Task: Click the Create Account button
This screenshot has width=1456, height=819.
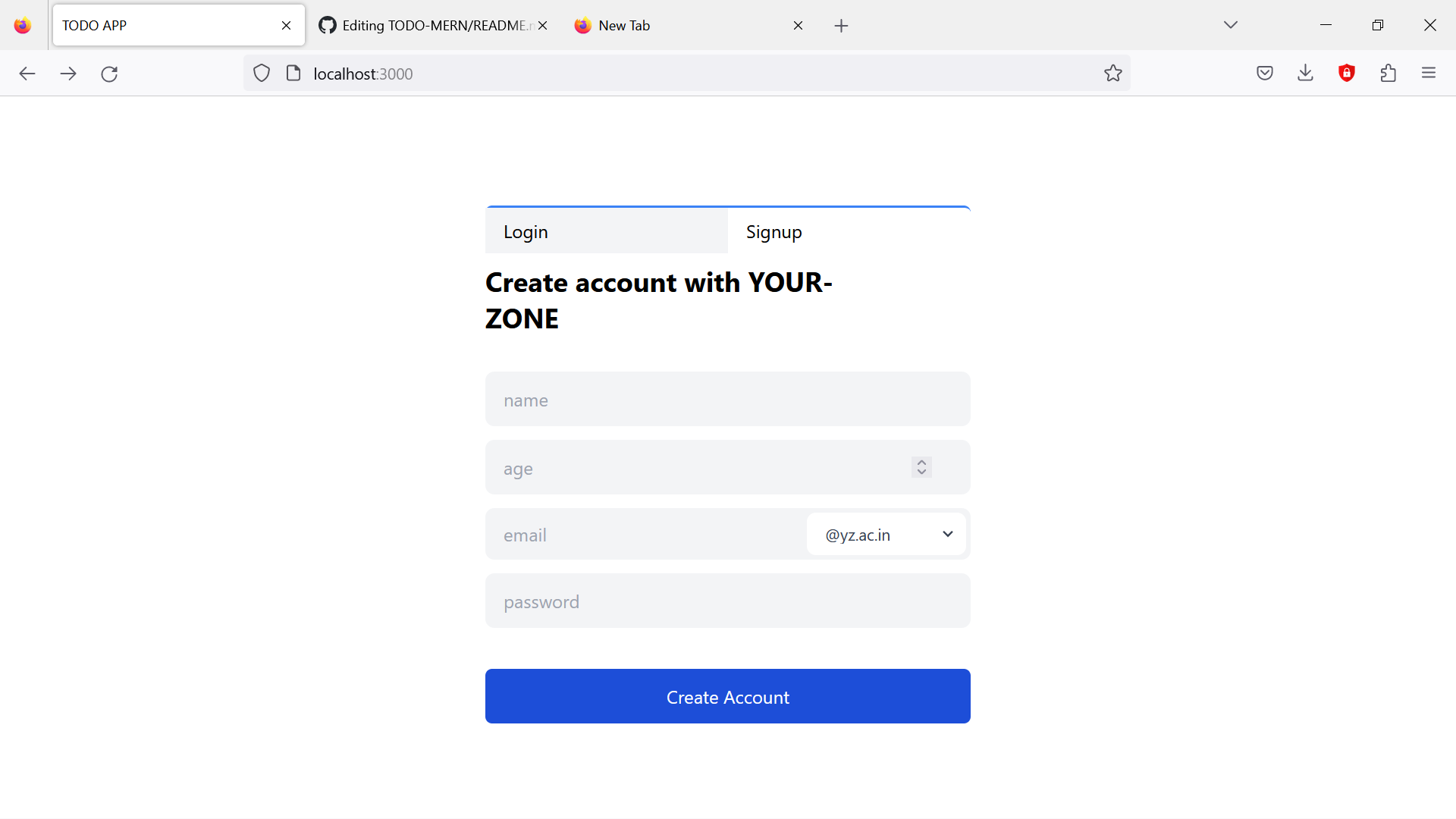Action: pyautogui.click(x=727, y=696)
